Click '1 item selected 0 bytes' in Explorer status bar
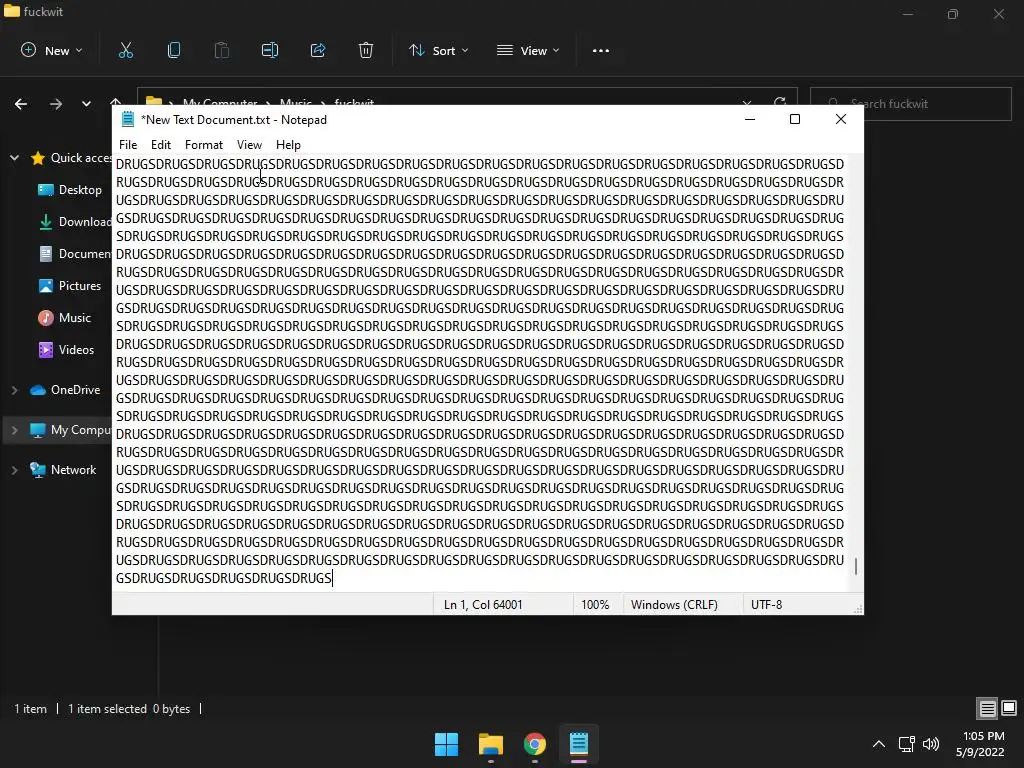1024x768 pixels. click(129, 709)
